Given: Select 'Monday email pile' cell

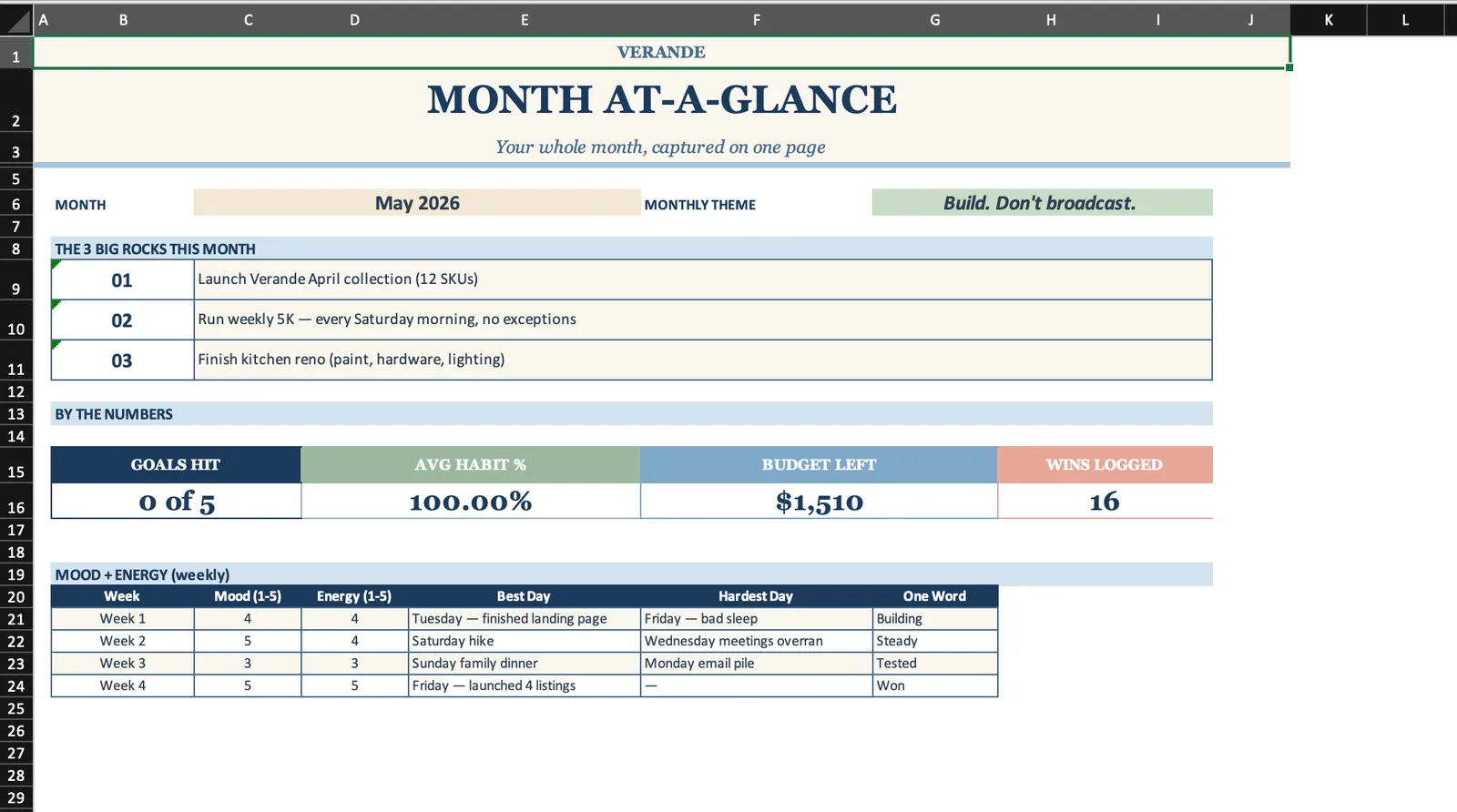Looking at the screenshot, I should (756, 664).
